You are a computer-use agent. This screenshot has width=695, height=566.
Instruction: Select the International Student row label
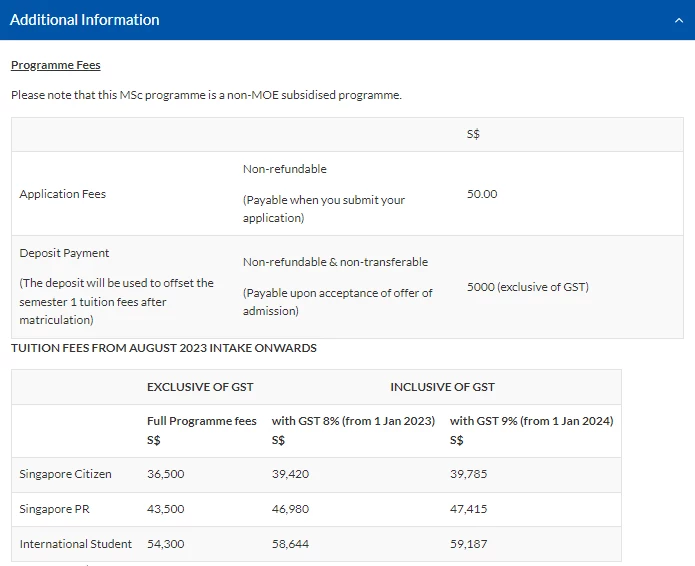[x=76, y=544]
